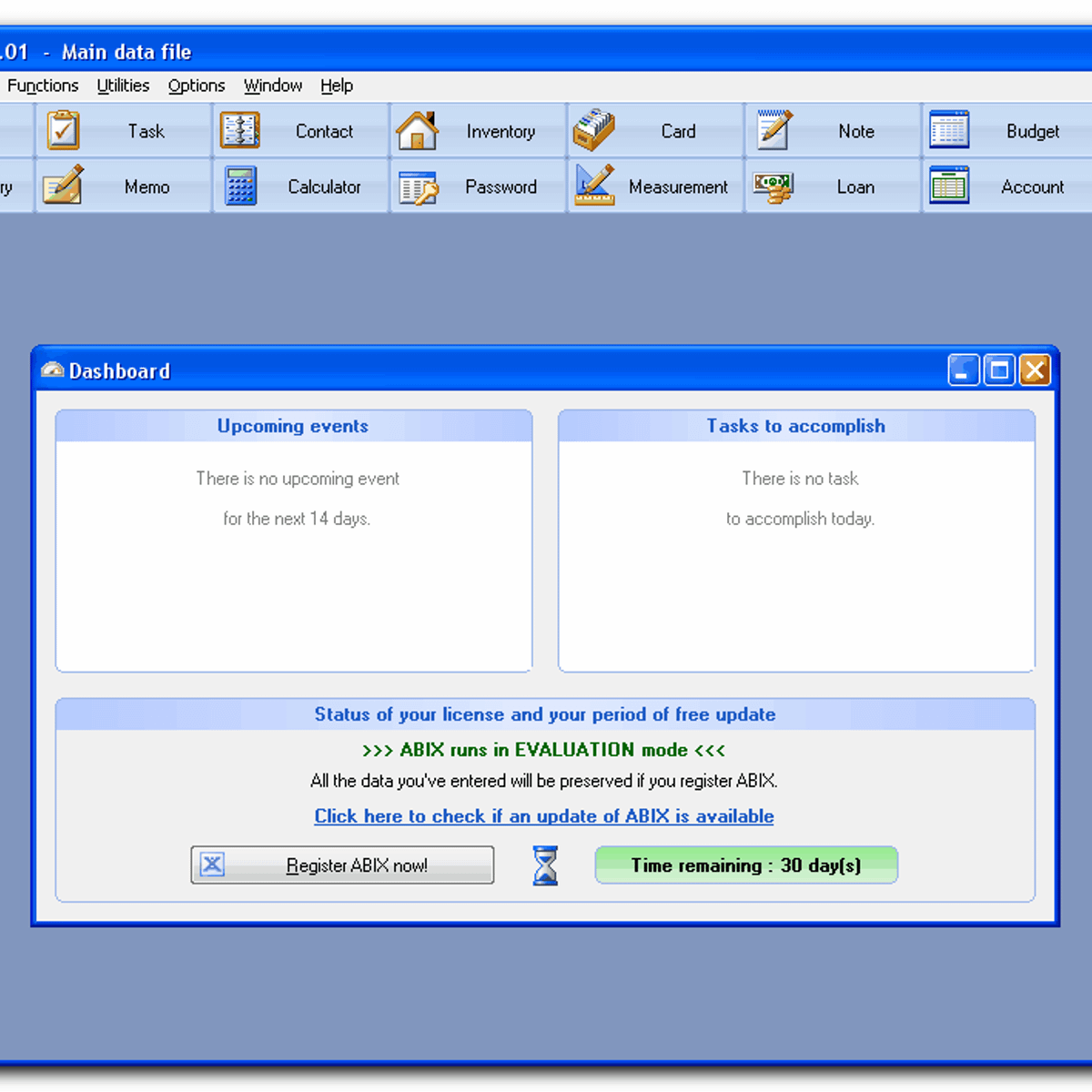Click the Time remaining 30 days indicator
The image size is (1092, 1092).
(x=746, y=865)
